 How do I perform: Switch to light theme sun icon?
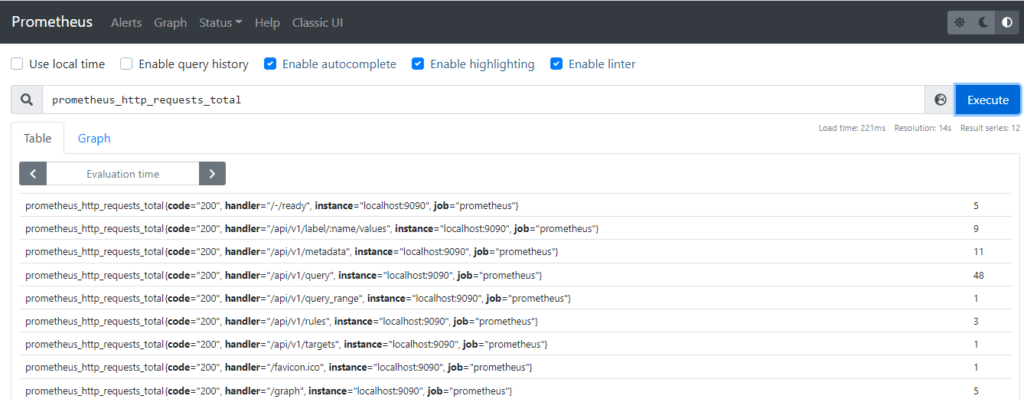tap(959, 22)
